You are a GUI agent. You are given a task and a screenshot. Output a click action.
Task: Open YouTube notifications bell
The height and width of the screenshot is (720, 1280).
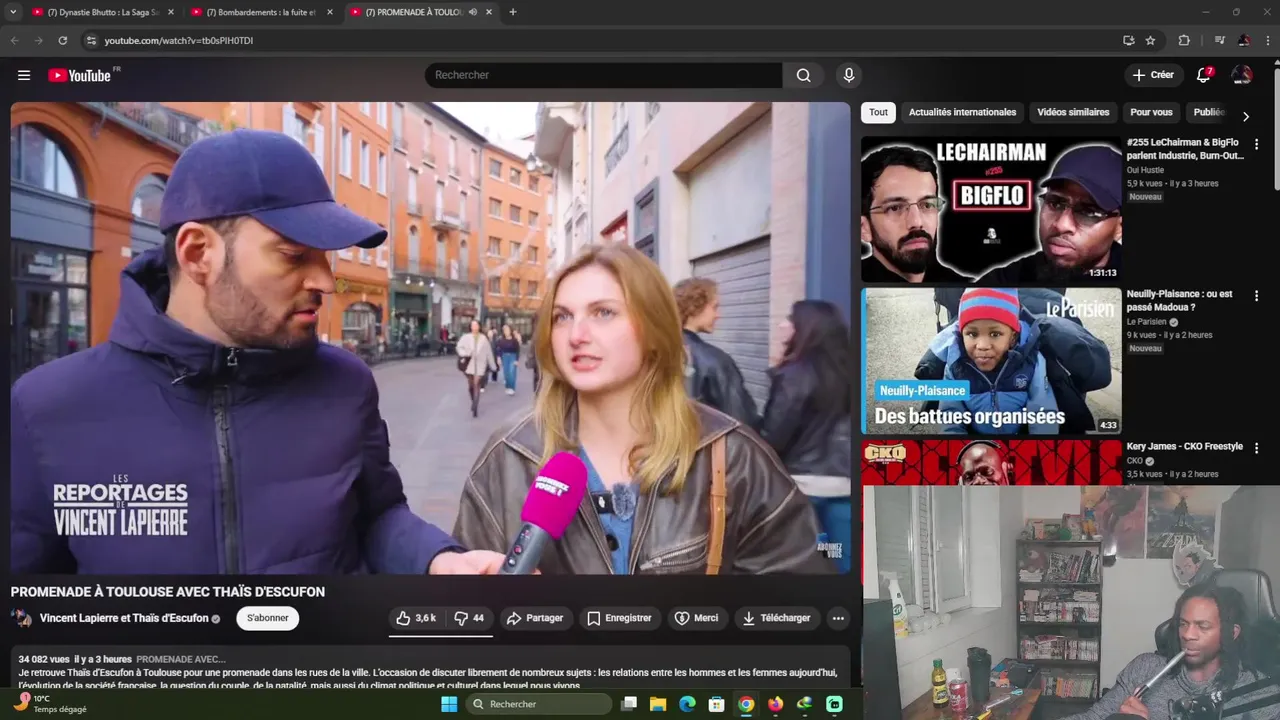1204,75
